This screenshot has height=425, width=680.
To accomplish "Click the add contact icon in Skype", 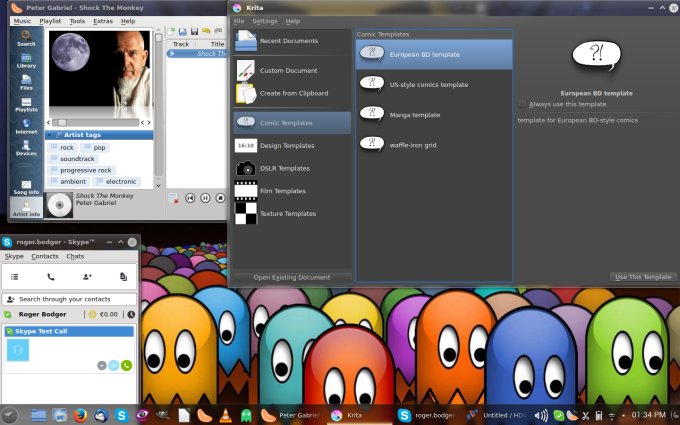I will click(x=87, y=276).
